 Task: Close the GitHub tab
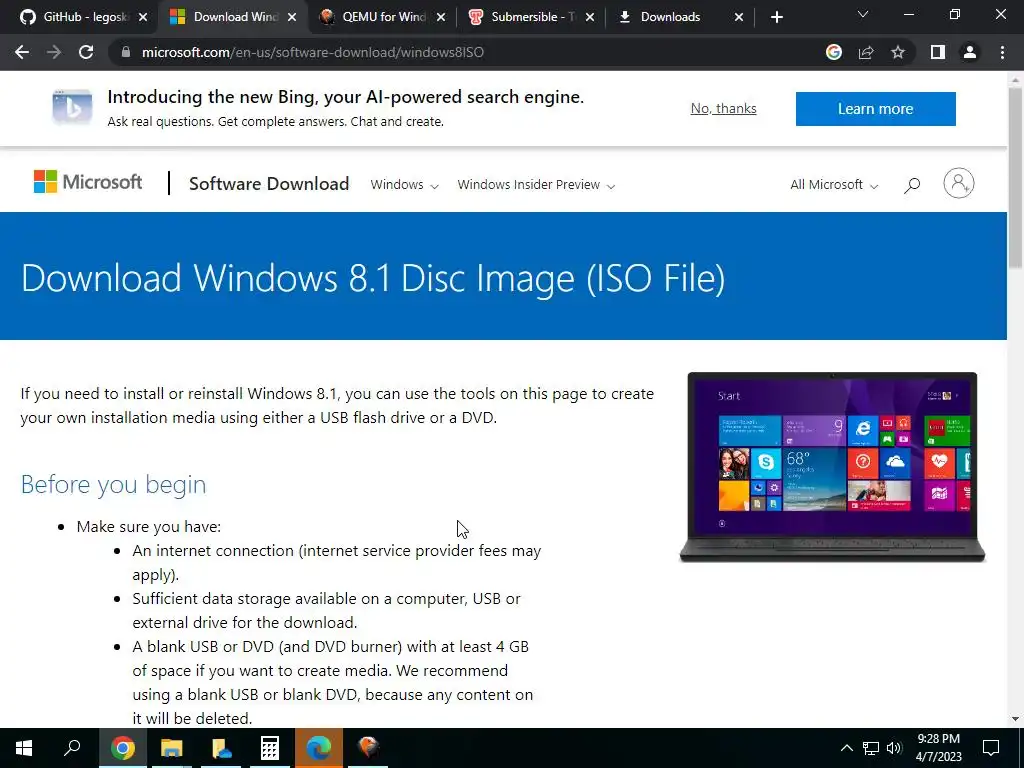pos(143,17)
